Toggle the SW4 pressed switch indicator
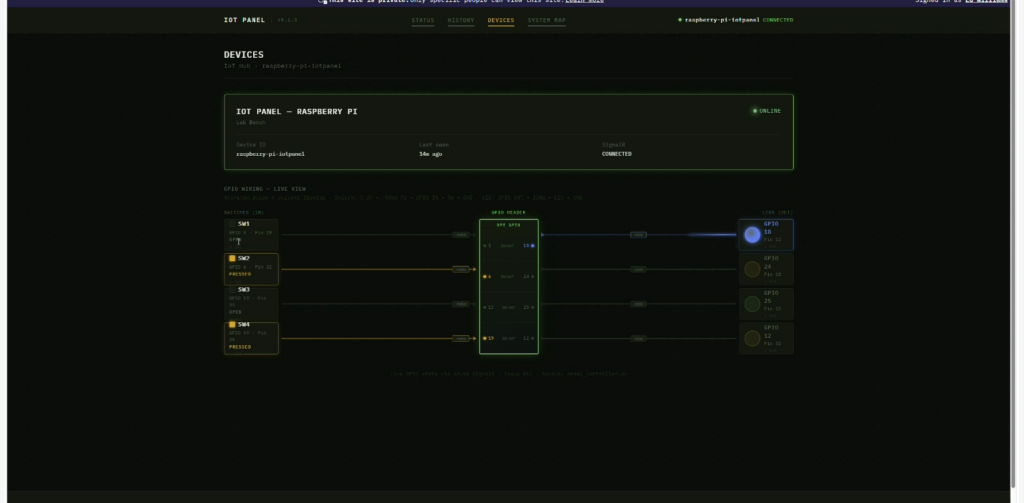This screenshot has height=503, width=1024. click(232, 325)
